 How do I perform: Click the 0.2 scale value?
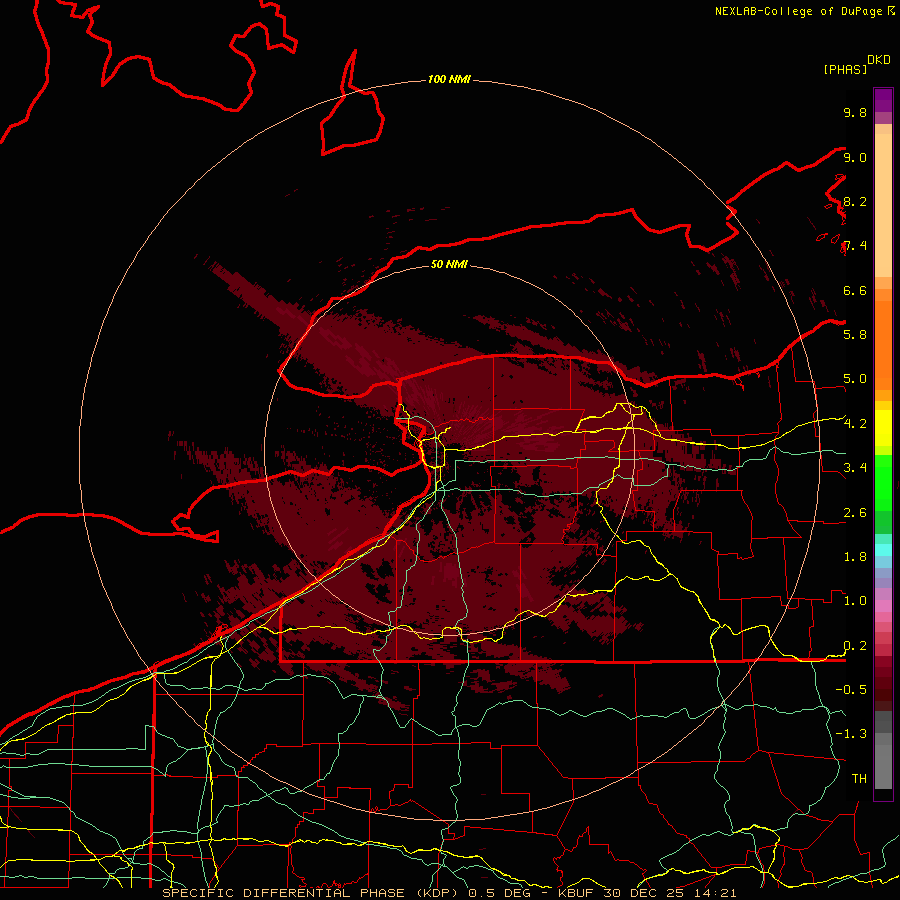[x=855, y=646]
